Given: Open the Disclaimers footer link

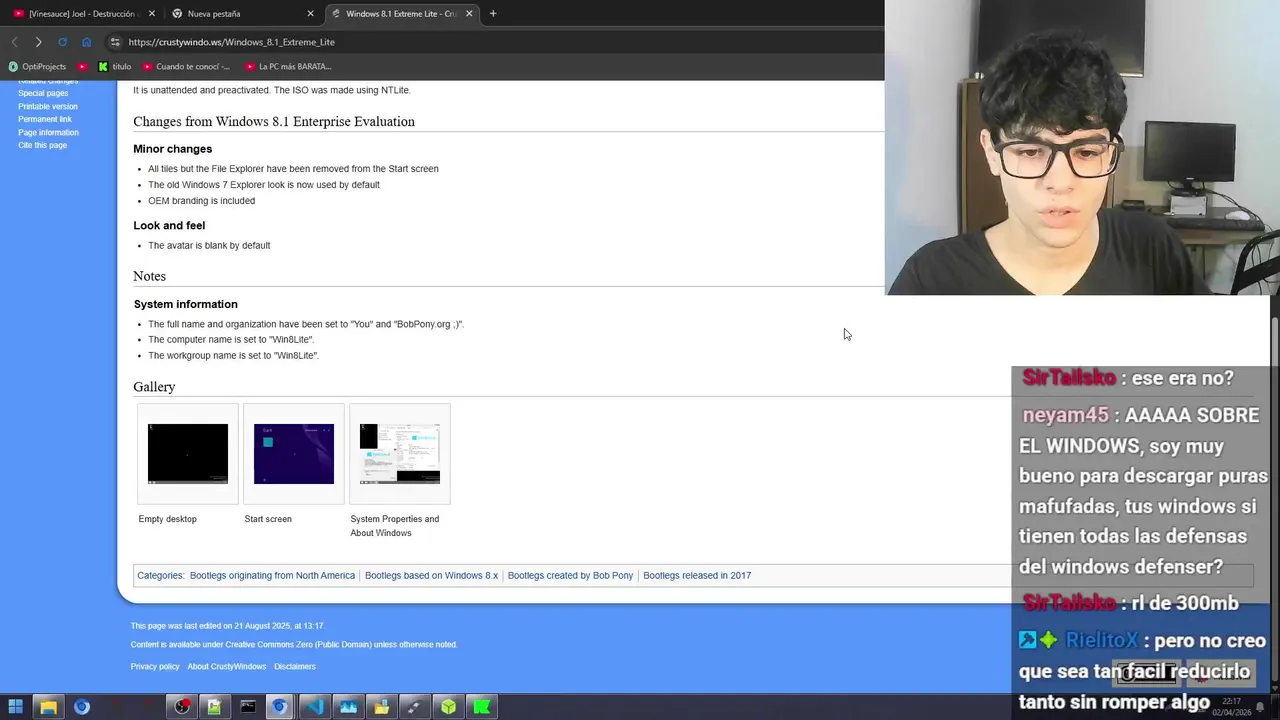Looking at the screenshot, I should click(295, 667).
